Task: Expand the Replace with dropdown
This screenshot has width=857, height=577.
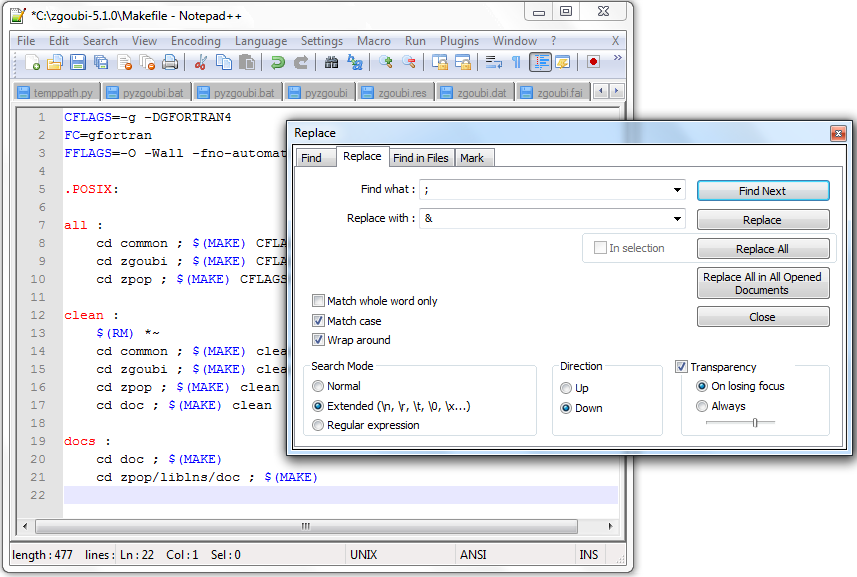Action: 677,218
